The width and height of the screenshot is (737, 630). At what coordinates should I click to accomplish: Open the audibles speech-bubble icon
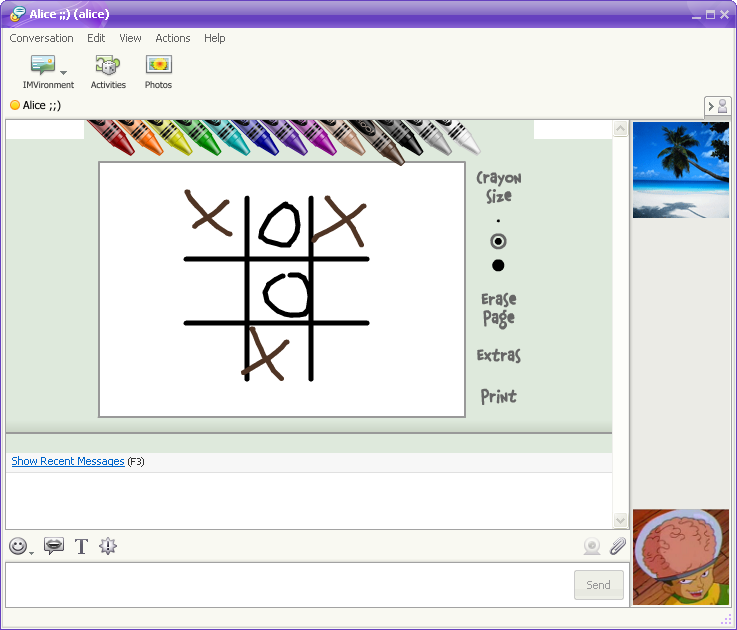[54, 546]
